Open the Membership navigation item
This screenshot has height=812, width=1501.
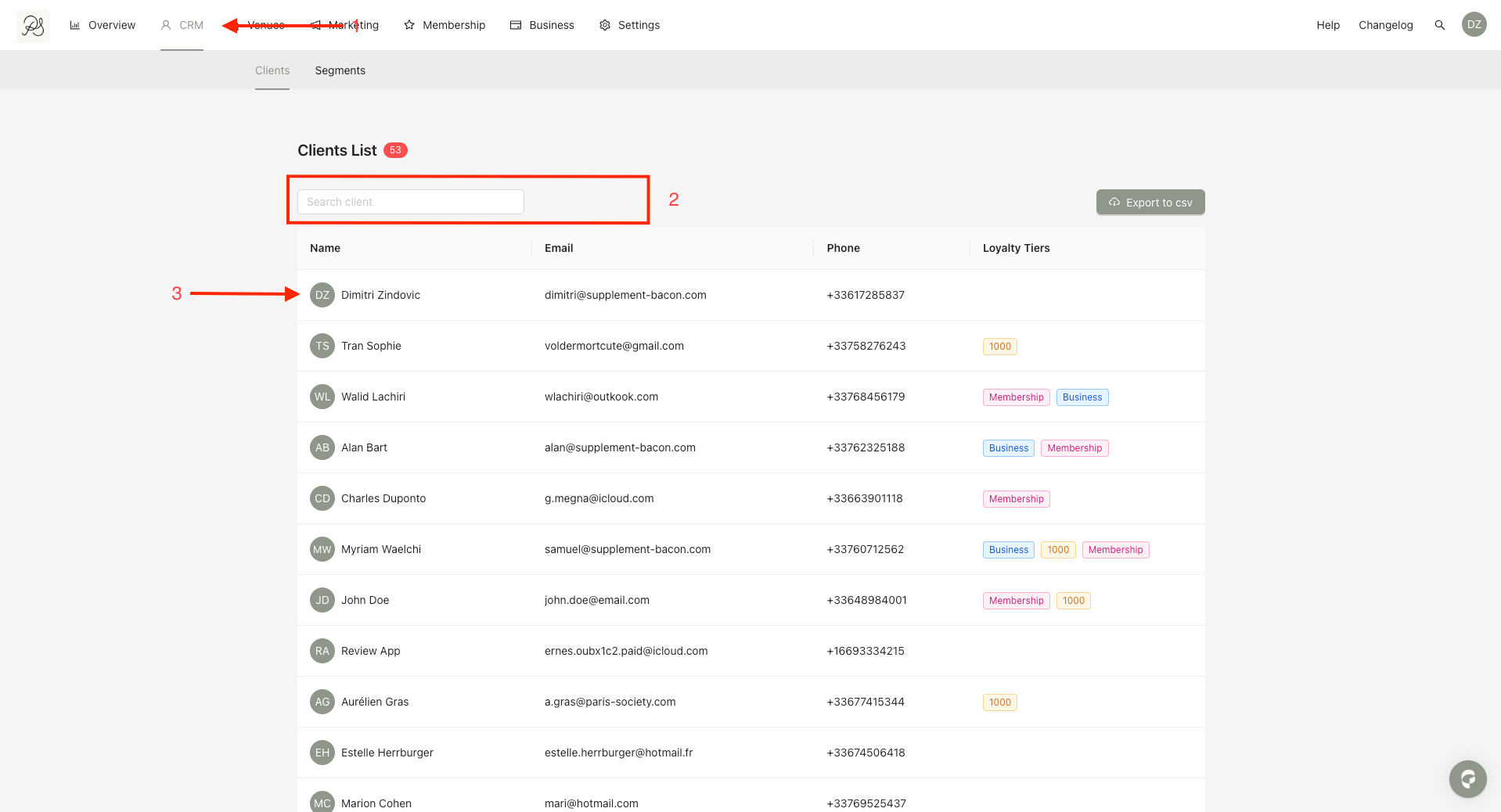pyautogui.click(x=445, y=25)
